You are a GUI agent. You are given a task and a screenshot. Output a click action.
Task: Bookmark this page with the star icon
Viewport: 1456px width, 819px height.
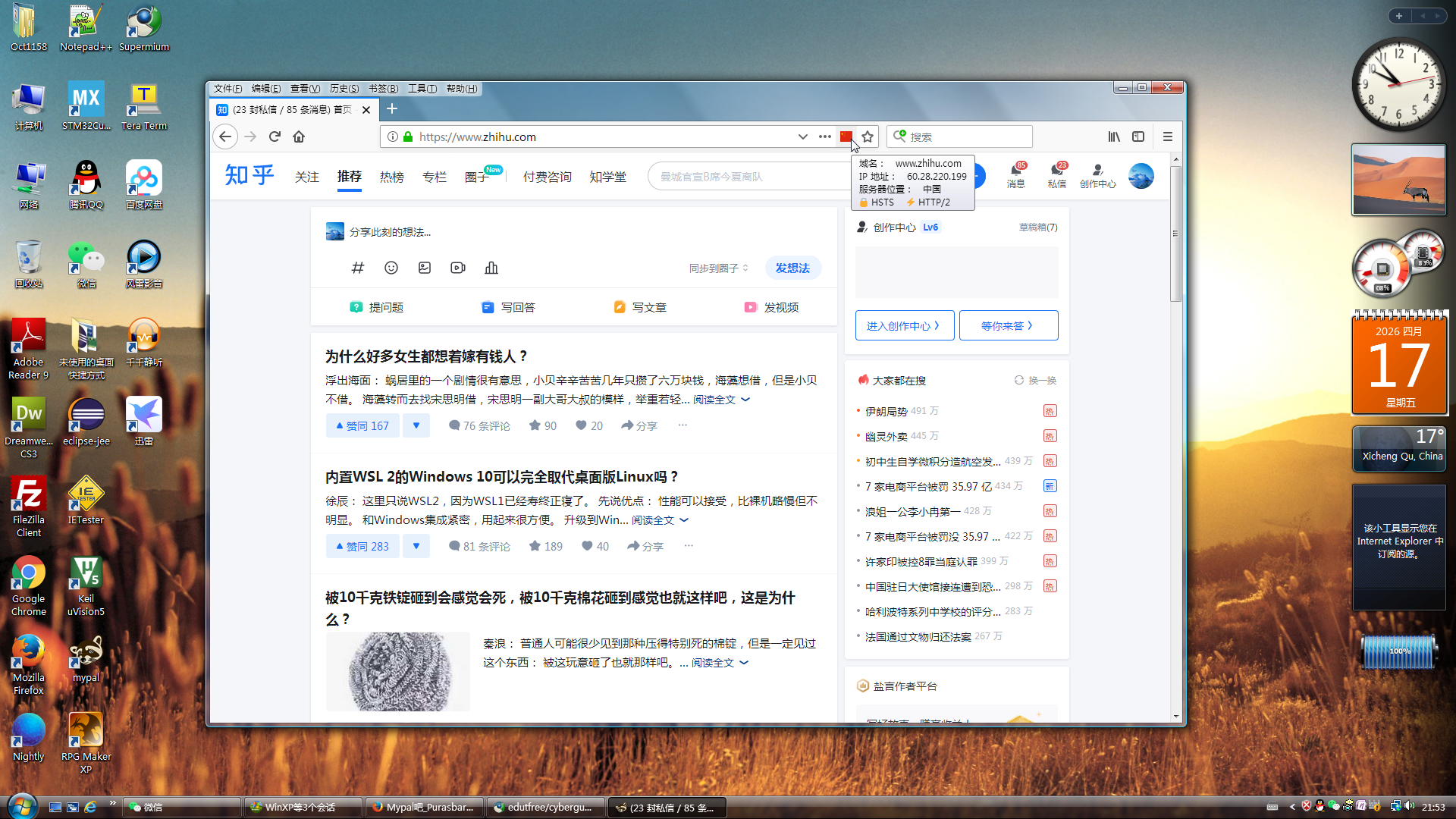[868, 136]
